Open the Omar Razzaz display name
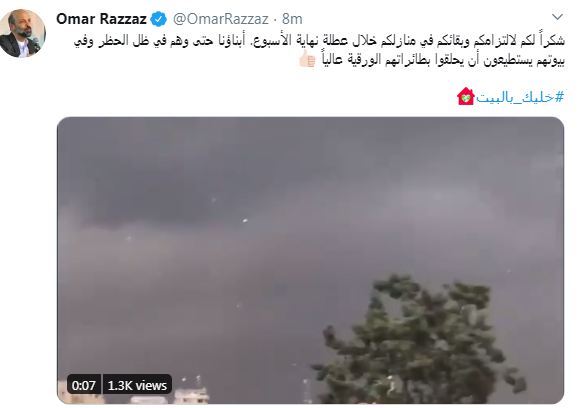This screenshot has height=408, width=578. (x=101, y=19)
